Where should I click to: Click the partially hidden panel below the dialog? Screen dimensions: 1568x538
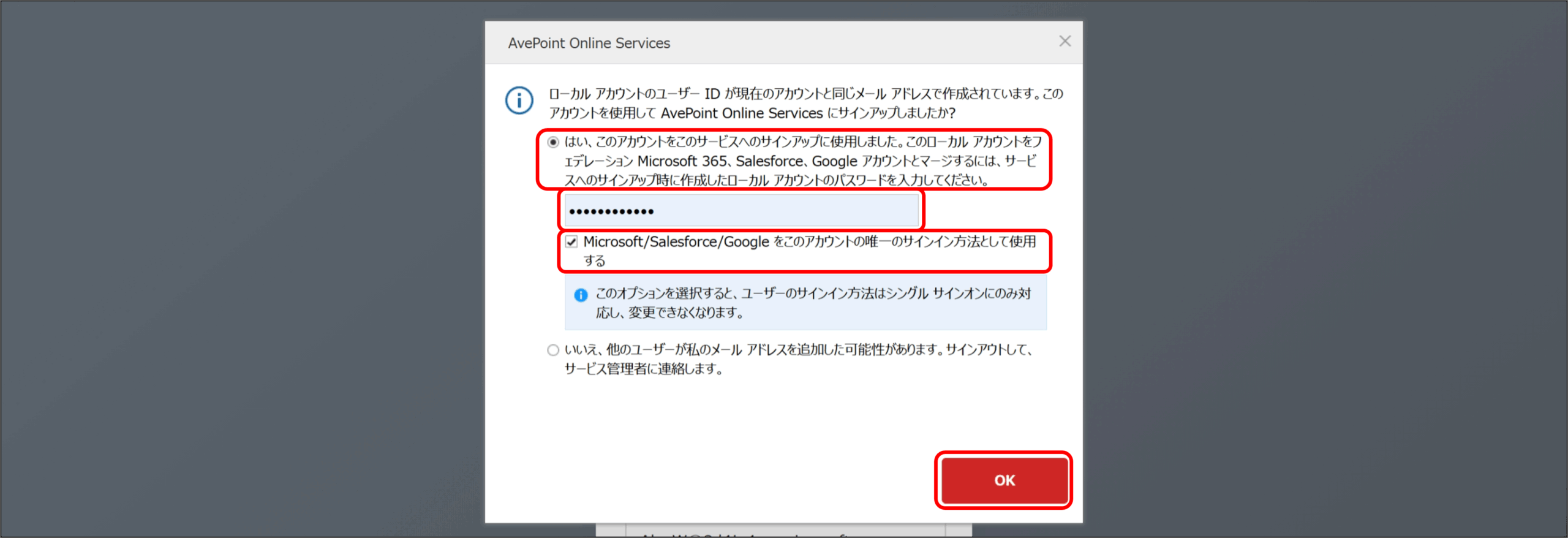784,530
